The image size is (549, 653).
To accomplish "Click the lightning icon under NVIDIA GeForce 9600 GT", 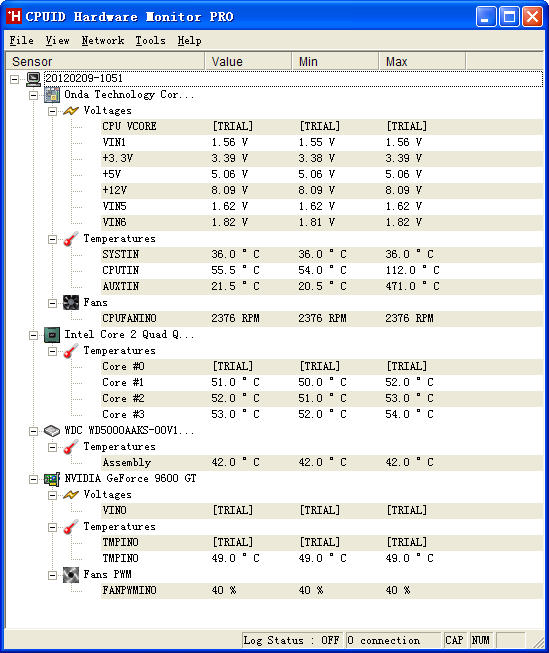I will point(71,495).
